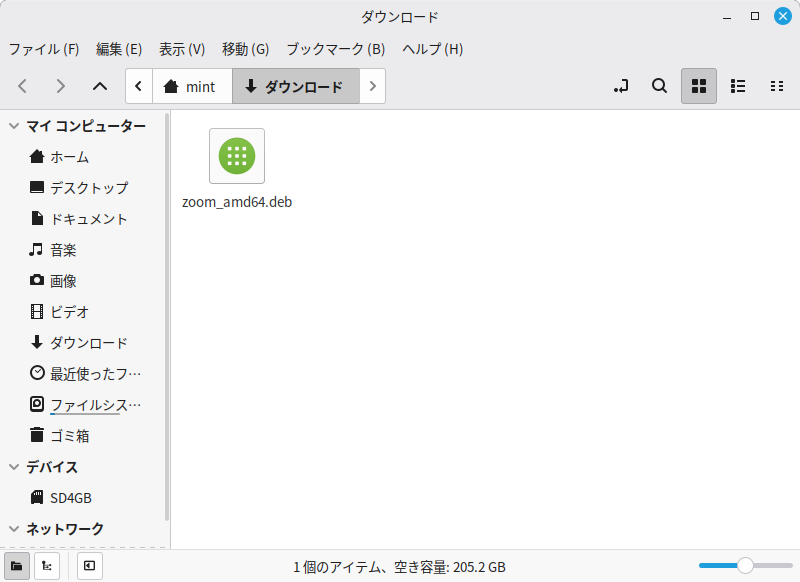Screen dimensions: 800x582
Task: Switch to list view
Action: click(x=738, y=86)
